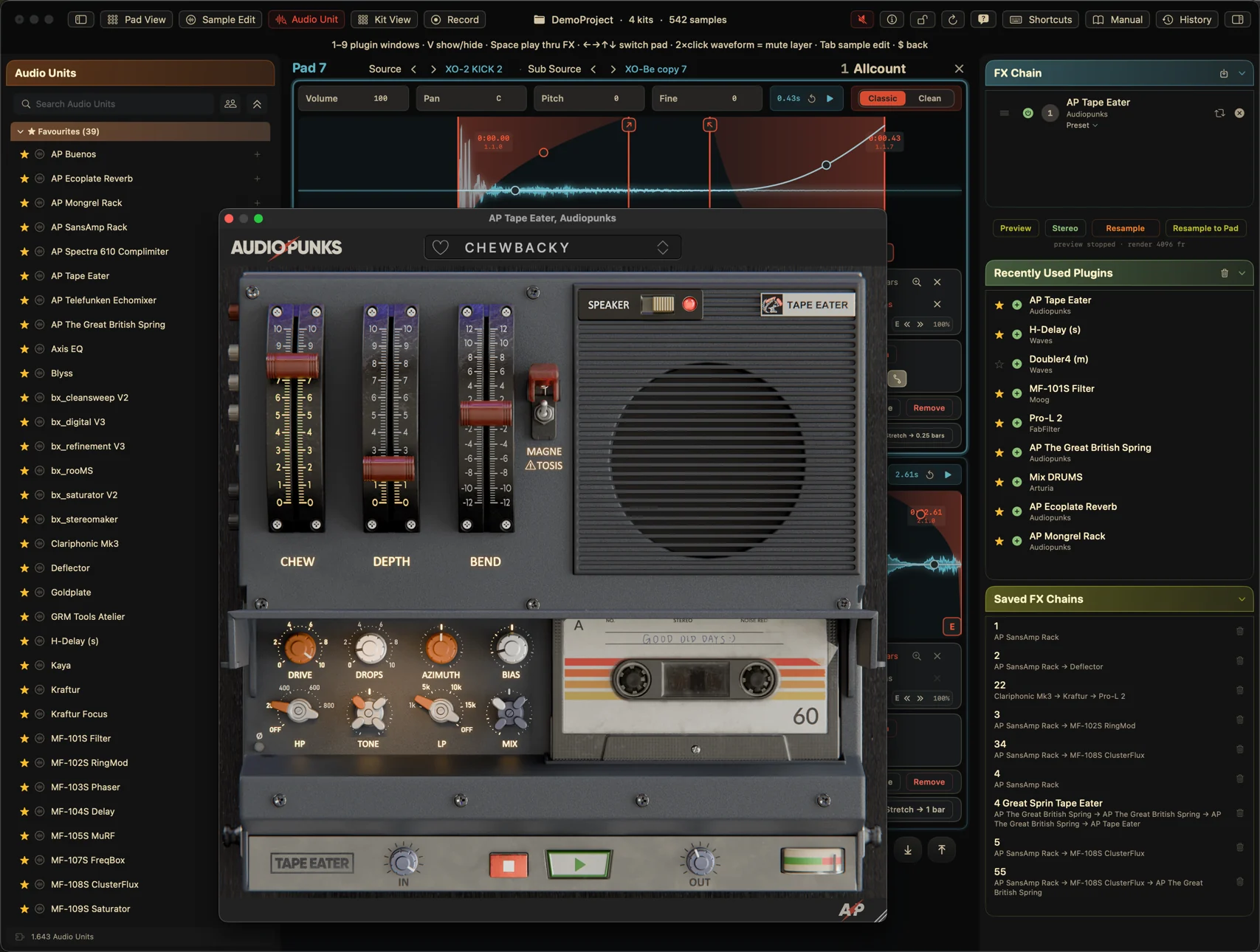Viewport: 1260px width, 952px height.
Task: Open the History panel
Action: pos(1187,20)
